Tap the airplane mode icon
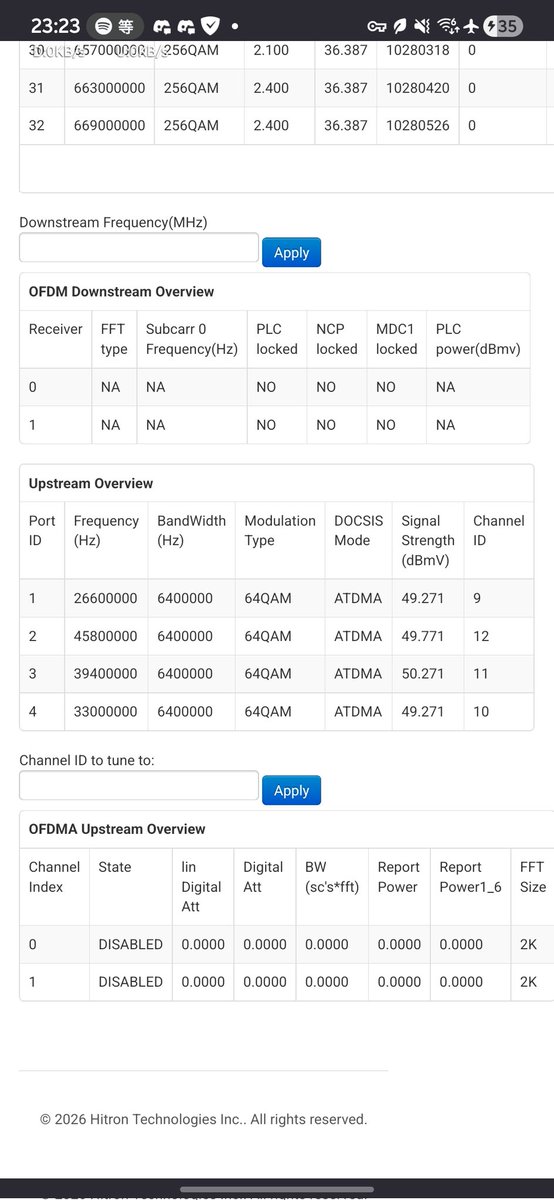The image size is (554, 1200). click(472, 26)
